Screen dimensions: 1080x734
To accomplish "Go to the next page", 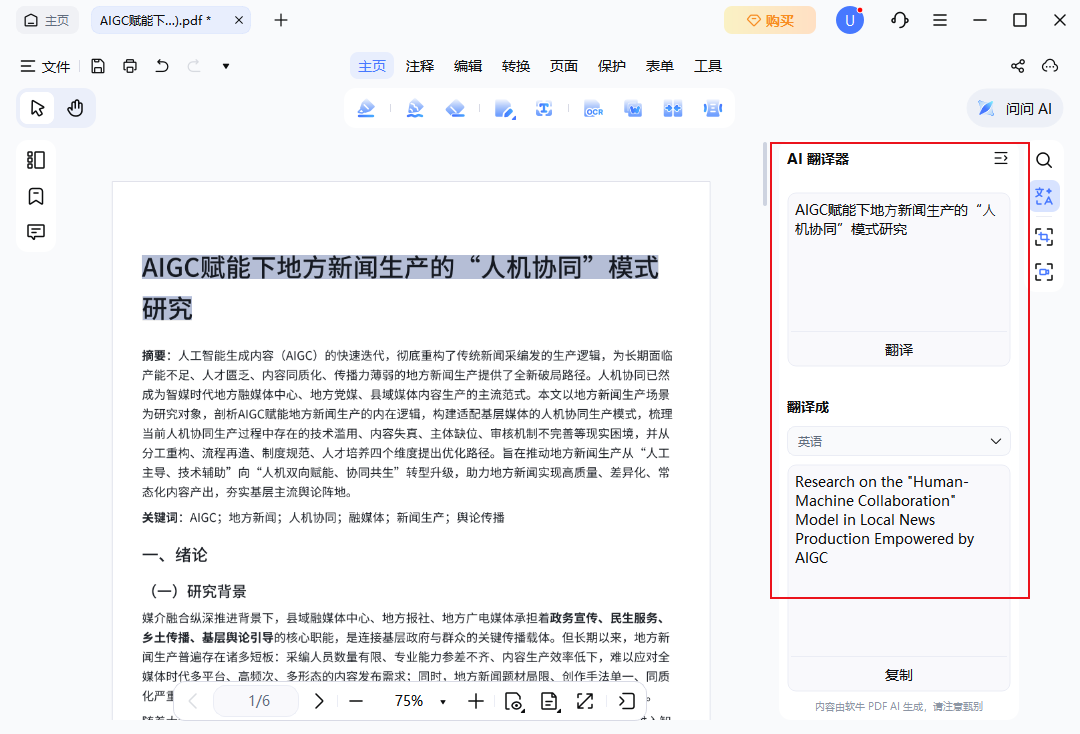I will pos(319,701).
